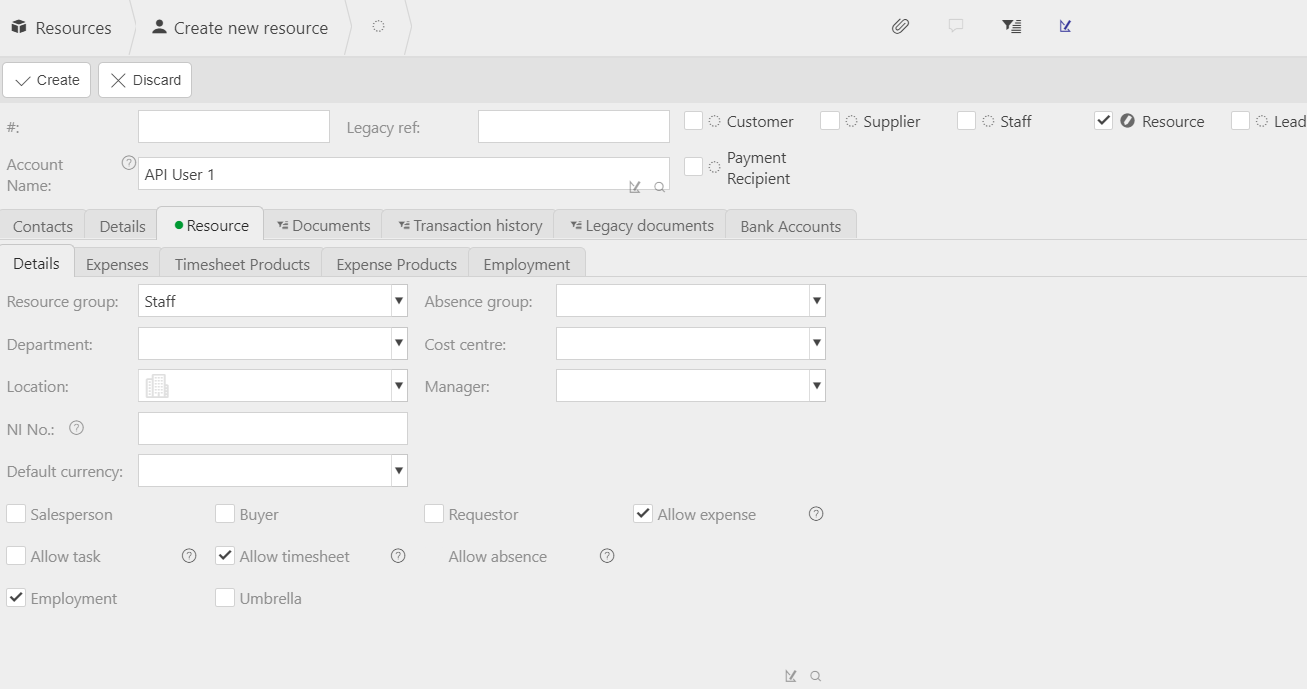Open the Cost centre dropdown
1307x689 pixels.
(817, 344)
